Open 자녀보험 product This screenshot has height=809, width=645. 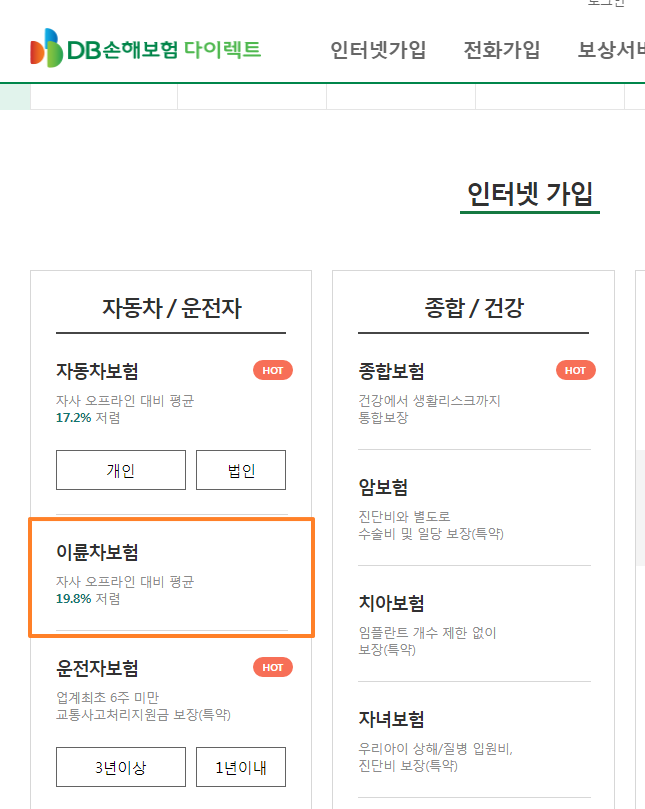coord(391,719)
